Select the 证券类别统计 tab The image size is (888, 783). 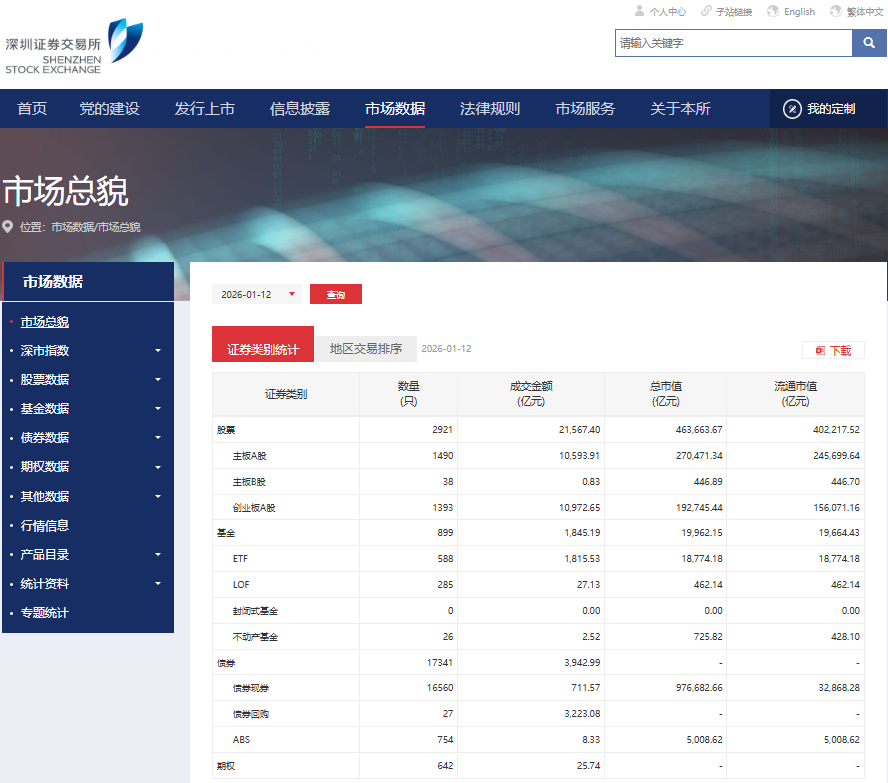coord(263,349)
